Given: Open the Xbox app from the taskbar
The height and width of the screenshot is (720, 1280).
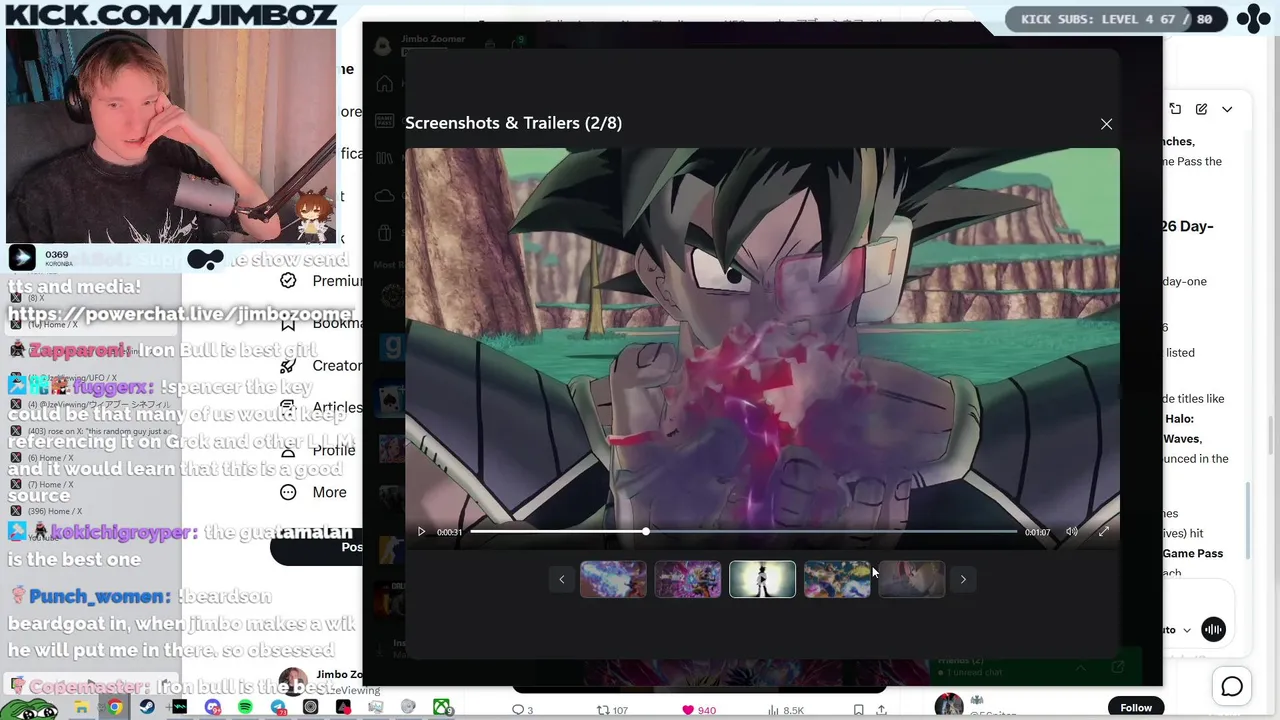Looking at the screenshot, I should [x=441, y=708].
